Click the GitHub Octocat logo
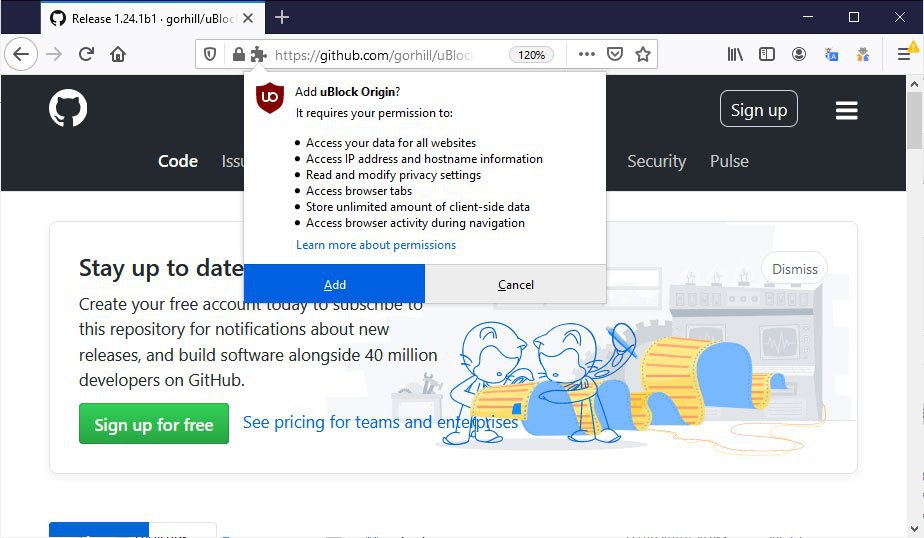This screenshot has width=924, height=538. pos(68,108)
